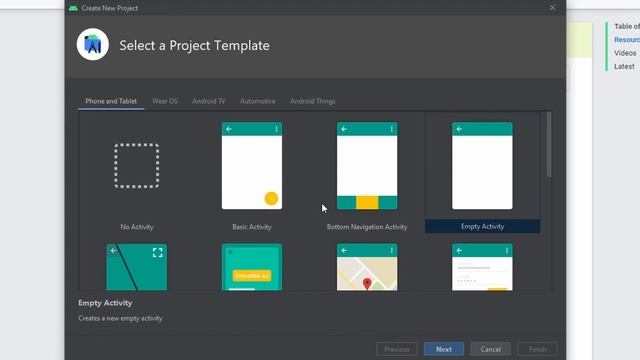Click the Android Studio logo icon
Image resolution: width=640 pixels, height=360 pixels.
point(93,44)
